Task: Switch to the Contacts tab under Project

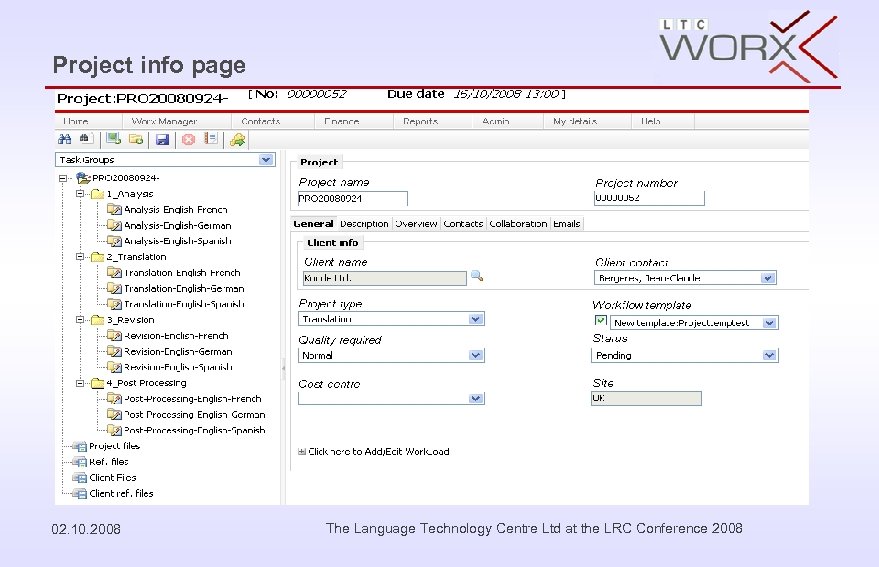Action: (463, 224)
